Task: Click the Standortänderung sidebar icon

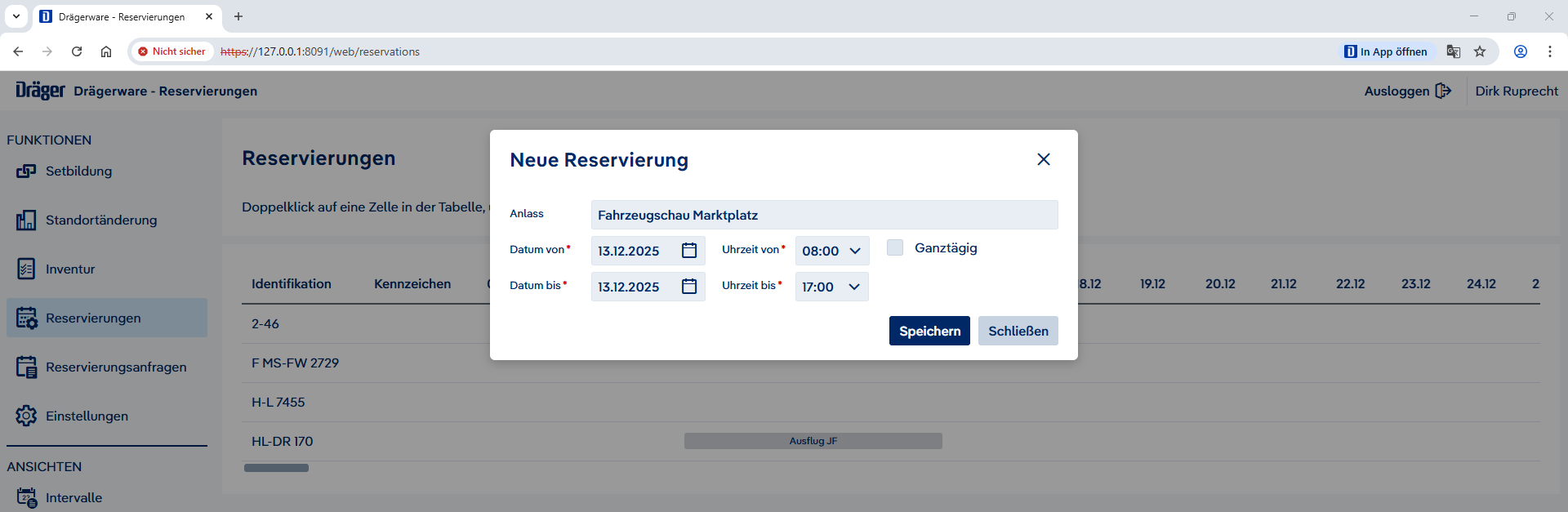Action: tap(26, 220)
